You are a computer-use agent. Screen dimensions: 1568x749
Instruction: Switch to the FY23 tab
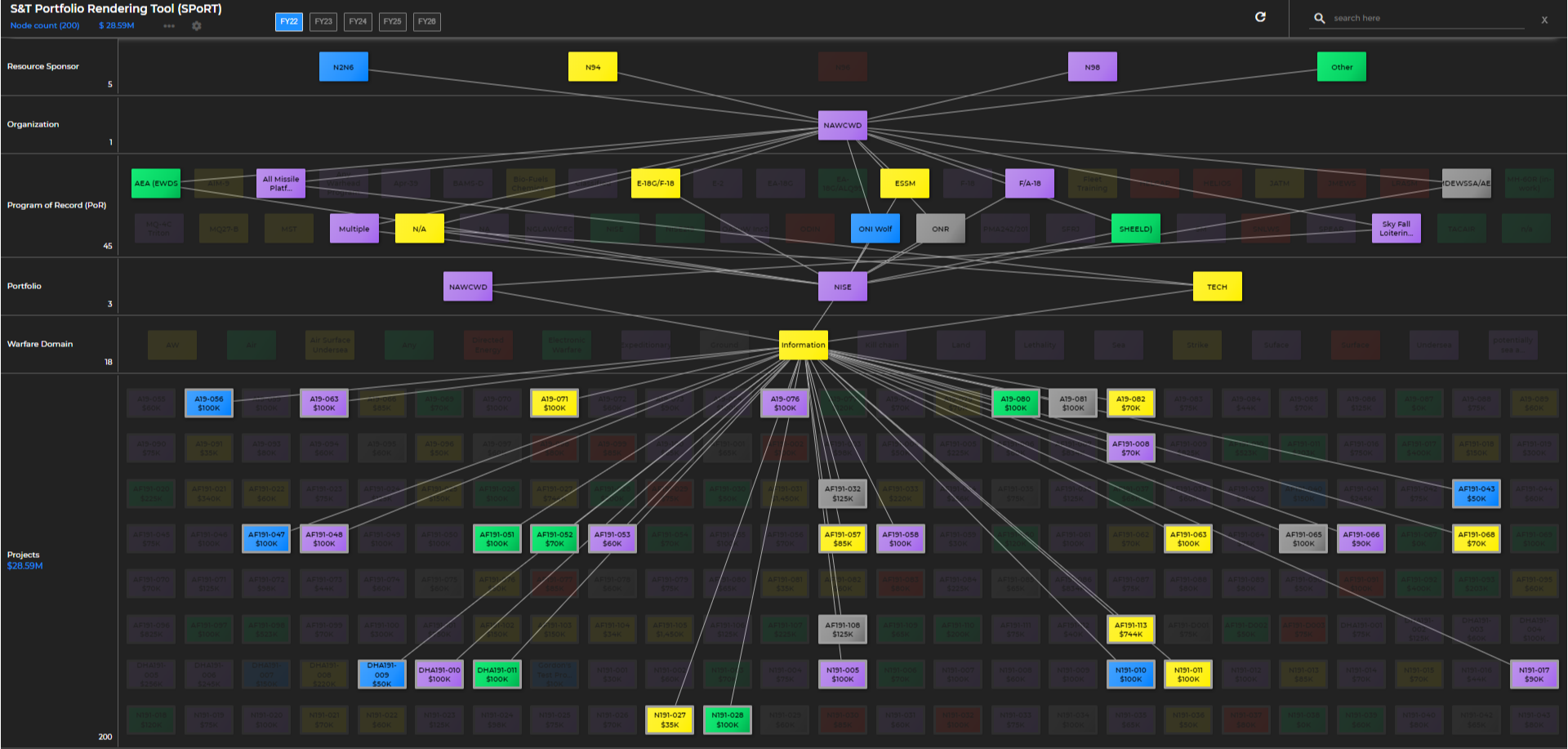point(323,22)
